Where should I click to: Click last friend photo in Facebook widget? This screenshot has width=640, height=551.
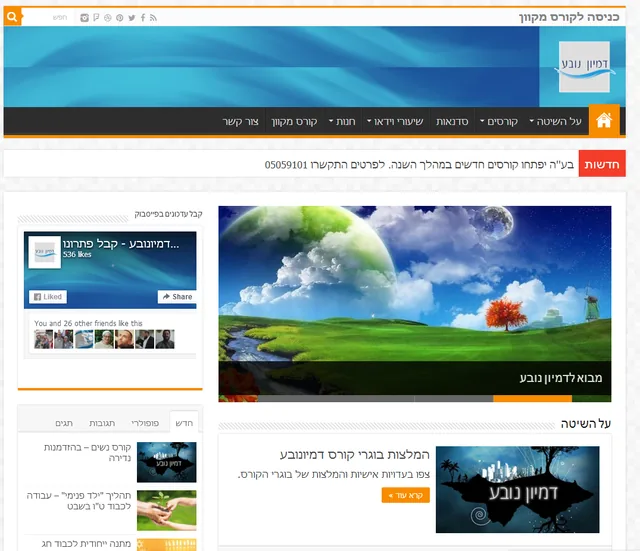[x=165, y=339]
